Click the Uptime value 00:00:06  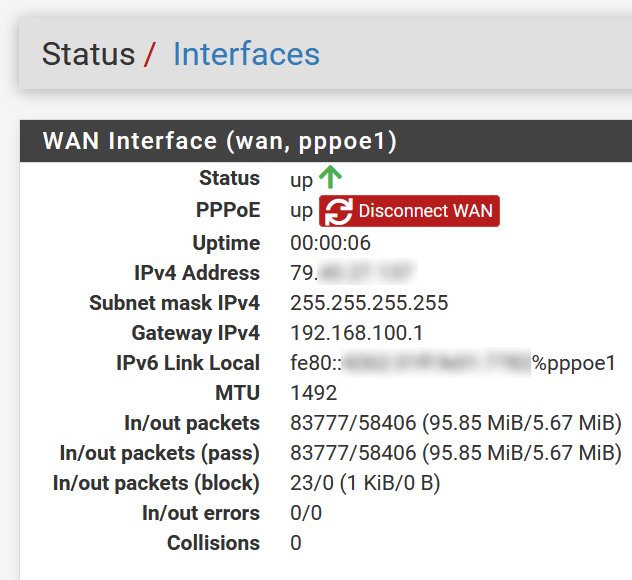(x=330, y=243)
